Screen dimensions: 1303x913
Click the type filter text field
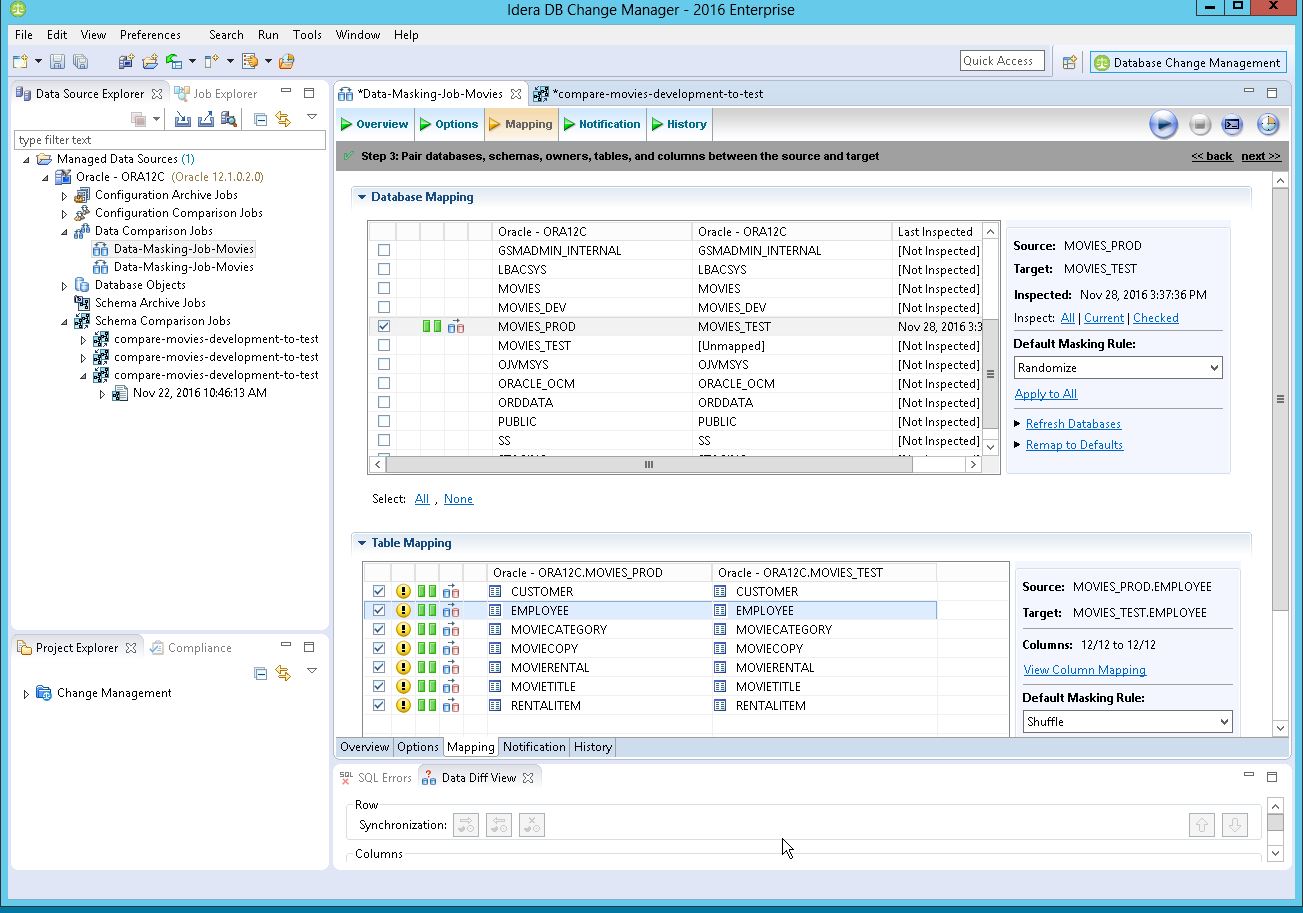[x=169, y=140]
